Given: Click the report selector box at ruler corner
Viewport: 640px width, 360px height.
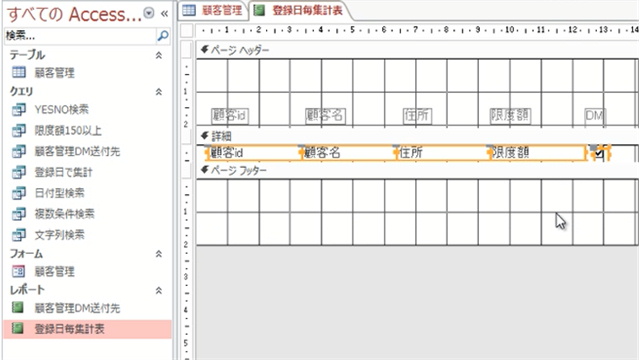Looking at the screenshot, I should (187, 30).
